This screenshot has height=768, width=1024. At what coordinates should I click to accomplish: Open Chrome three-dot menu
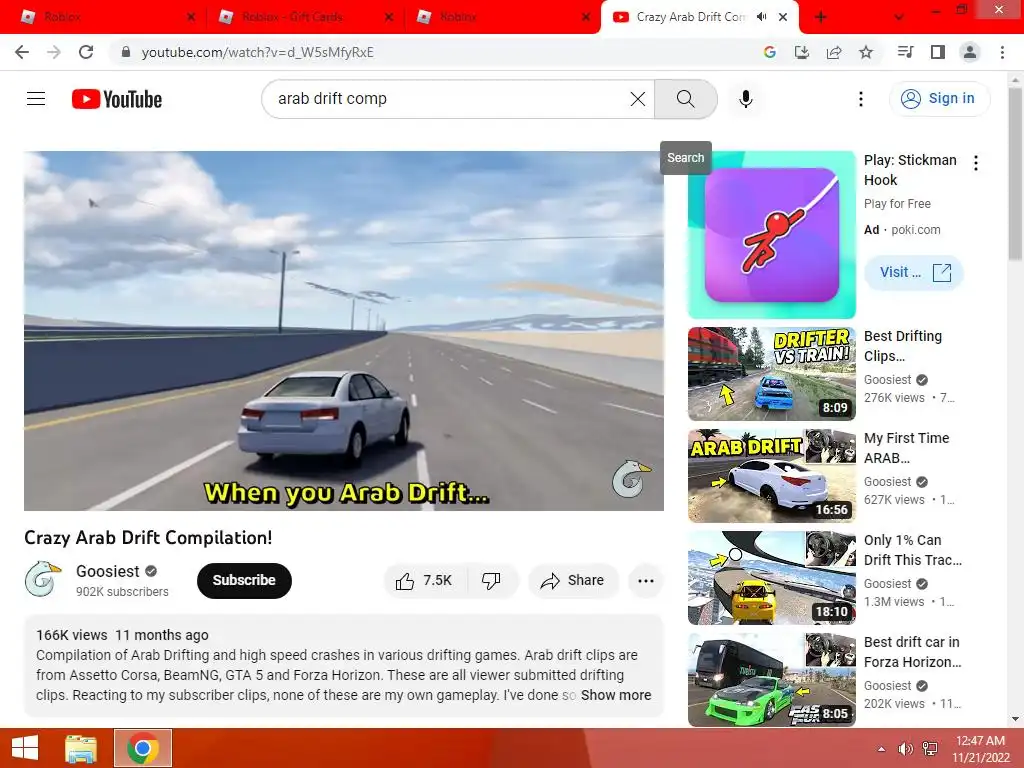pos(1002,52)
